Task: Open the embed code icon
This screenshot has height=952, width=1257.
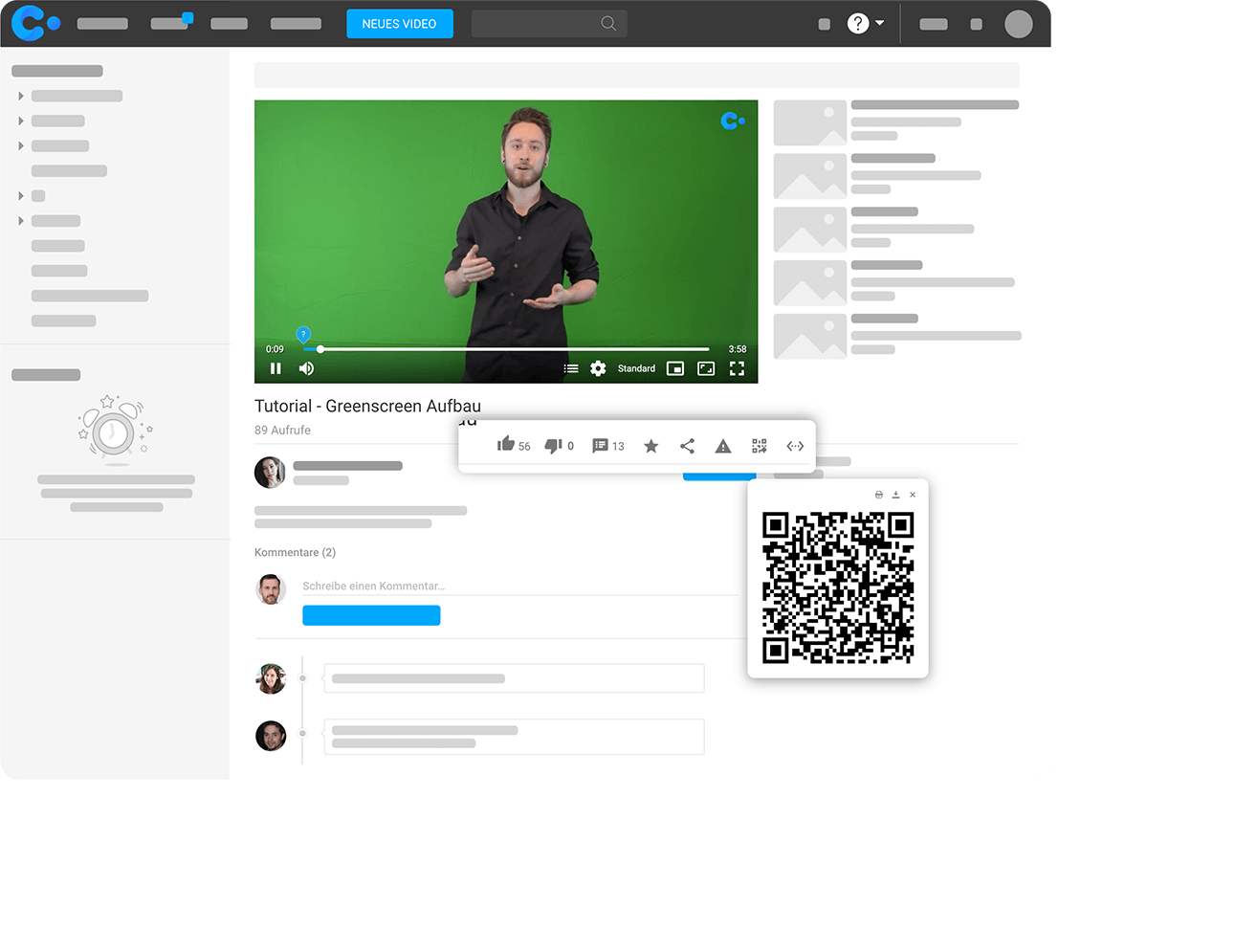Action: tap(795, 446)
